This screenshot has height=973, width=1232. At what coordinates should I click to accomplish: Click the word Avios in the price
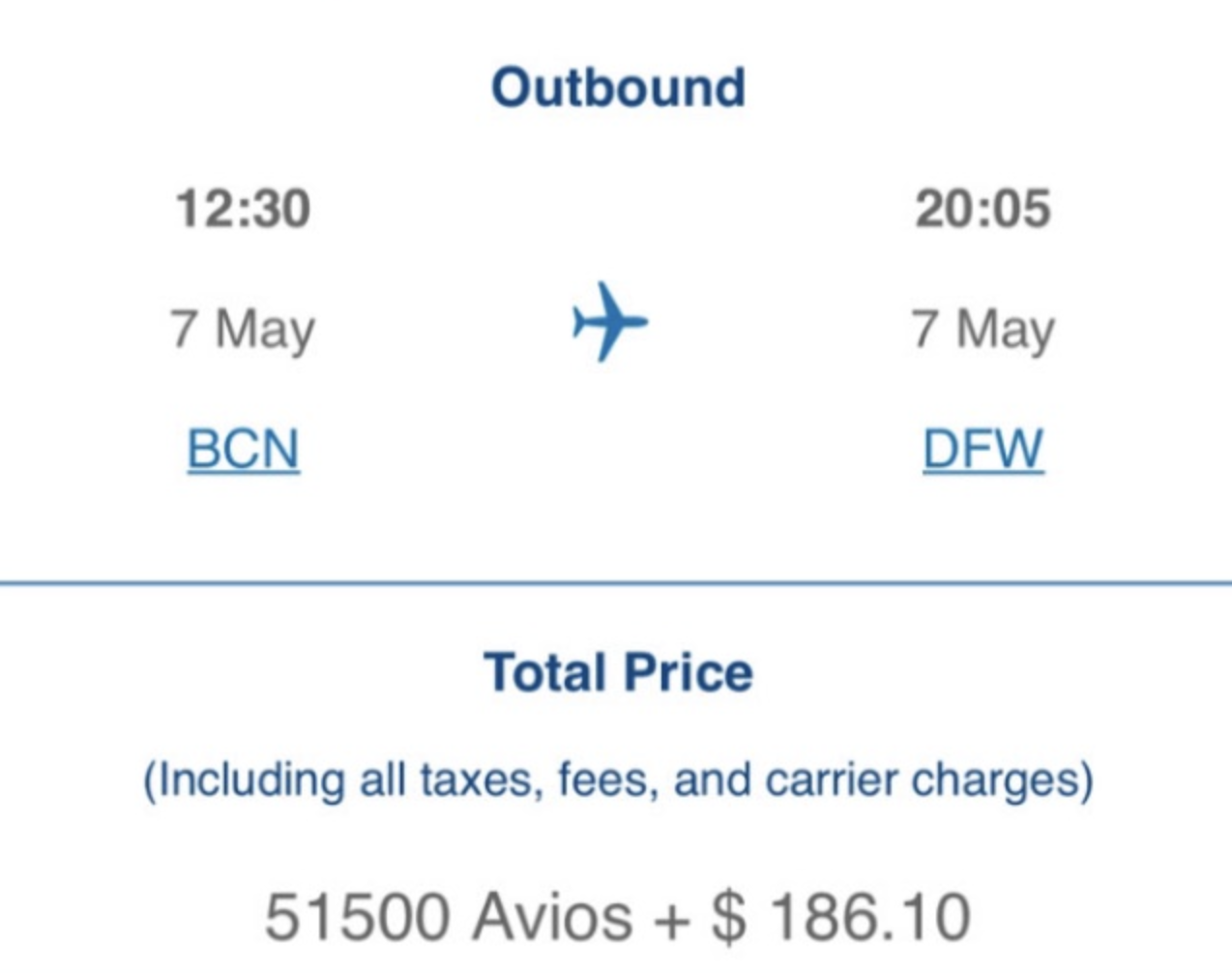(x=552, y=916)
